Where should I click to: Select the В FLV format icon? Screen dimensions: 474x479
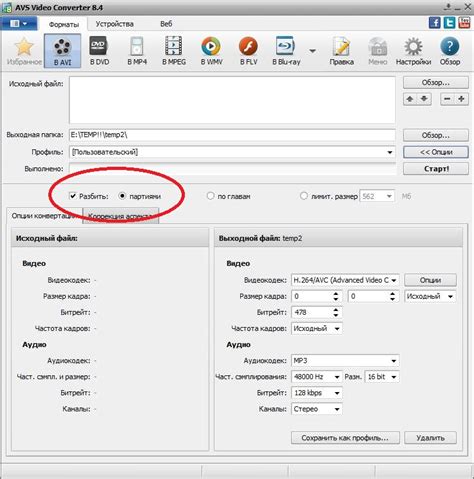(249, 51)
